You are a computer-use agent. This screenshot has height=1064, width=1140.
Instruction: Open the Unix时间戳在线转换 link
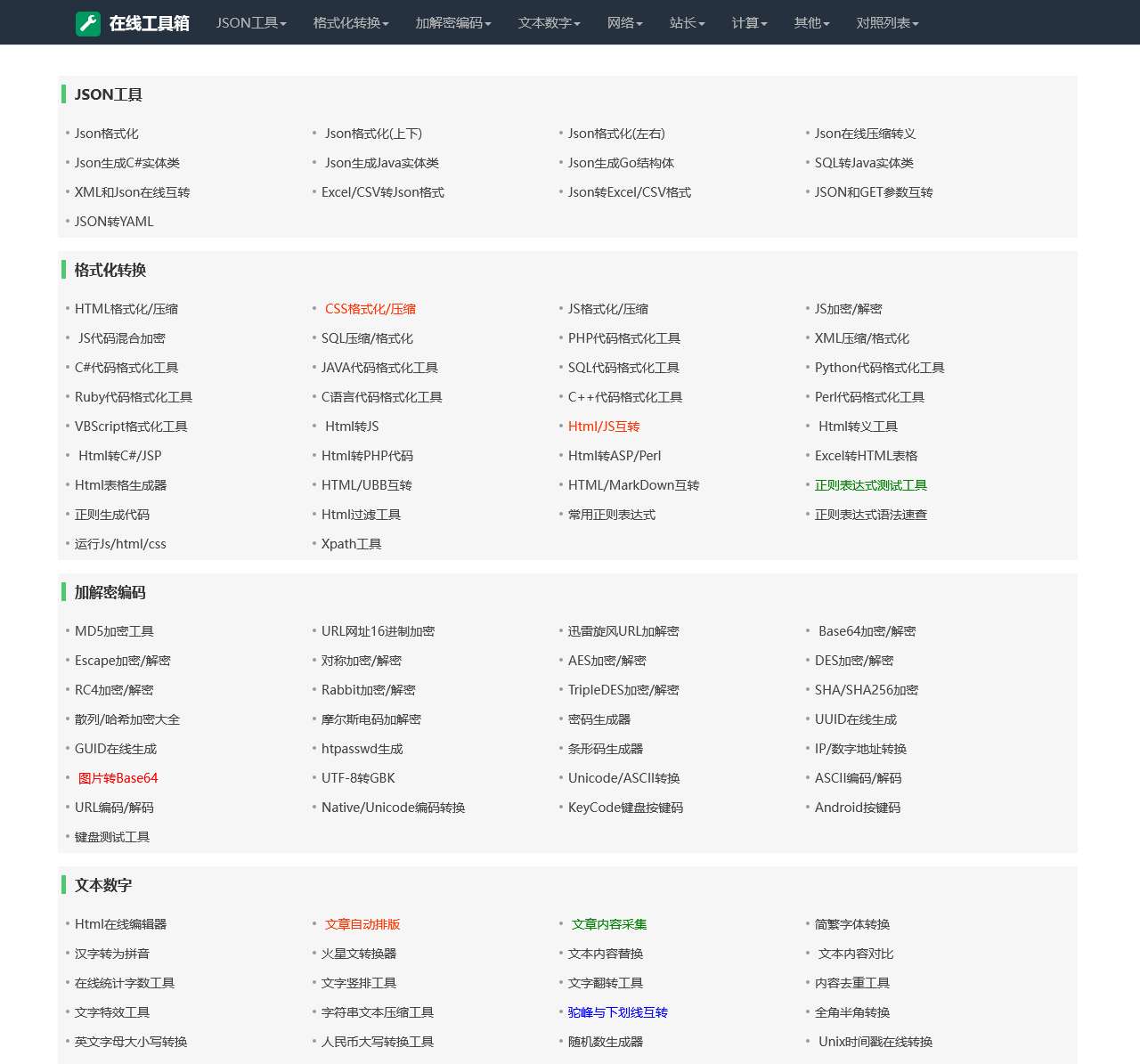(x=875, y=1042)
